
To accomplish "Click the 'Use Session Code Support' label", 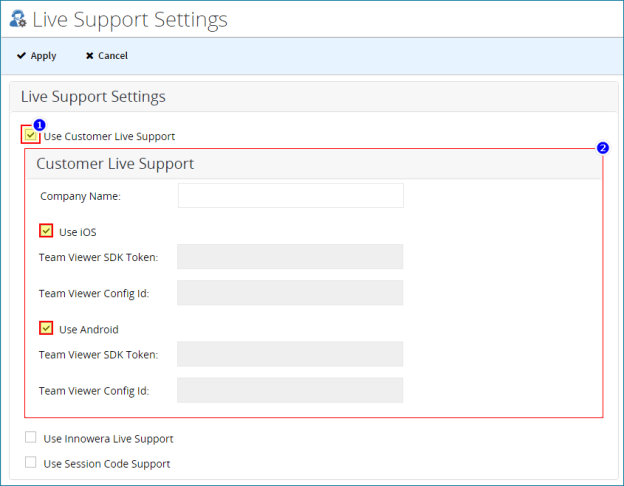I will (x=107, y=464).
